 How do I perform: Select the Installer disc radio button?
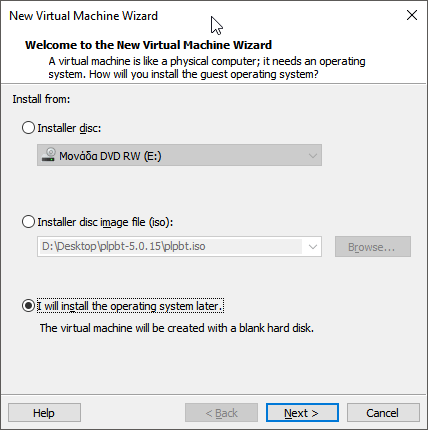28,128
